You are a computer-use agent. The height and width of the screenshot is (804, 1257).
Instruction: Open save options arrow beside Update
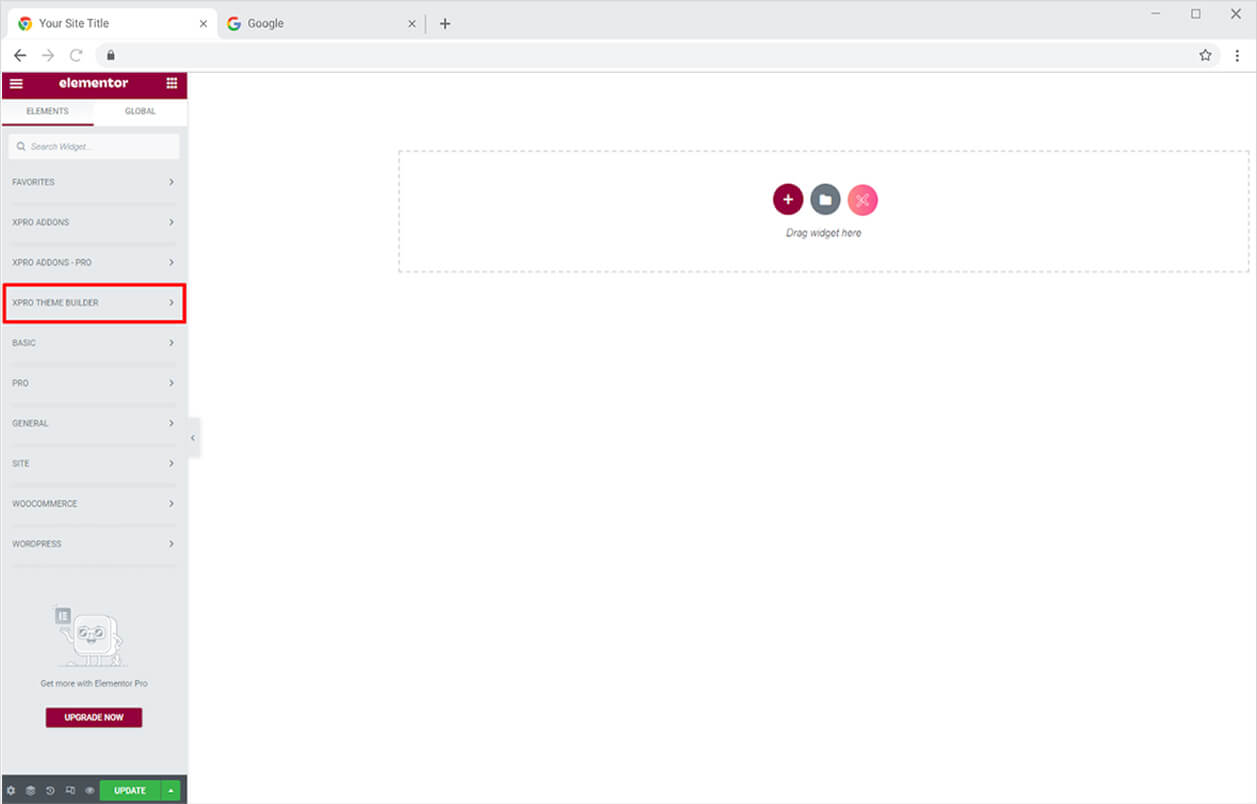pos(171,790)
